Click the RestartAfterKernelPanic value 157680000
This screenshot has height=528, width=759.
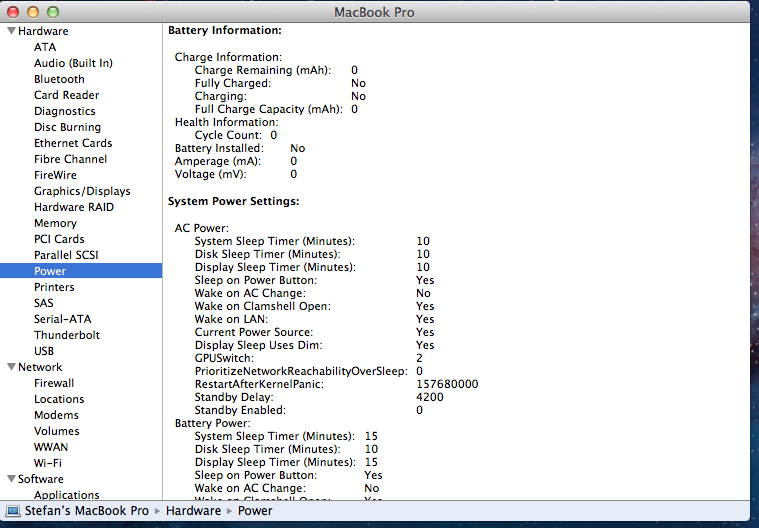pyautogui.click(x=447, y=384)
